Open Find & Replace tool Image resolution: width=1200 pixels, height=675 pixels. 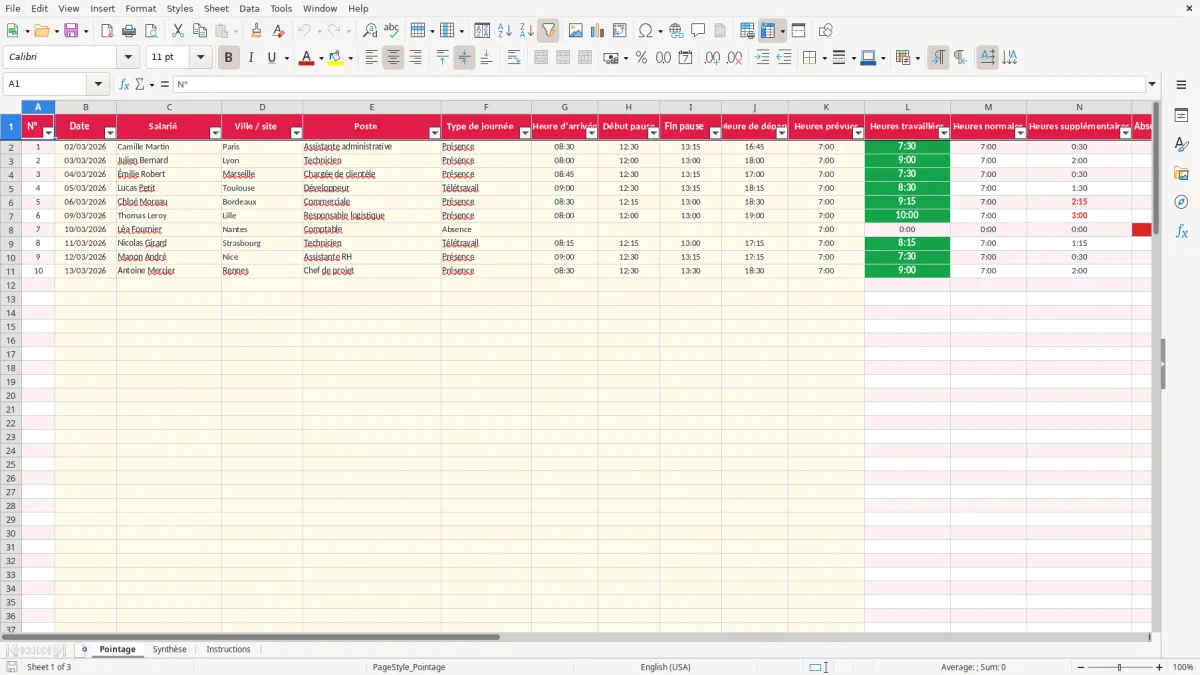click(370, 31)
